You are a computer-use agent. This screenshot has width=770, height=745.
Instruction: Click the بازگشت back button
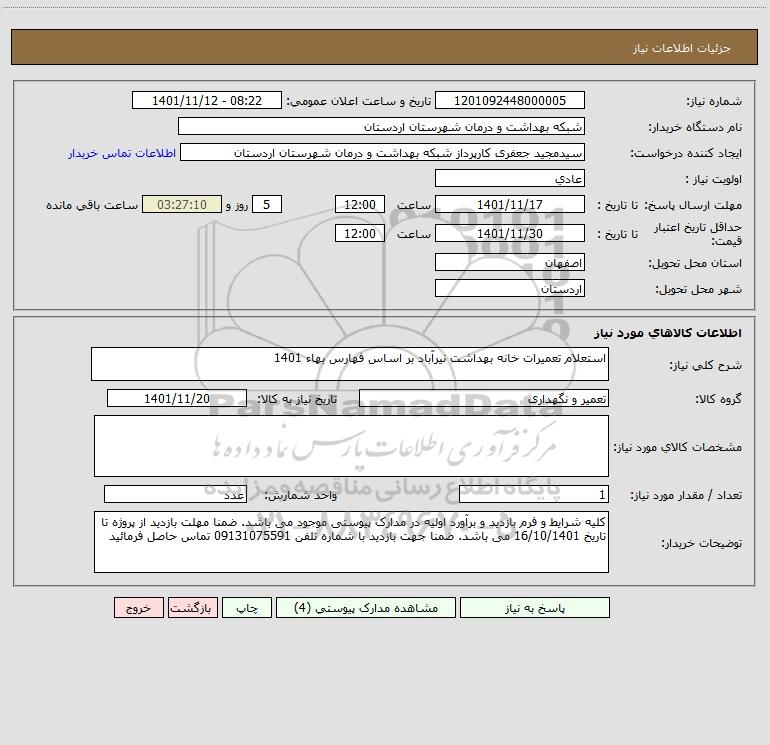point(192,607)
